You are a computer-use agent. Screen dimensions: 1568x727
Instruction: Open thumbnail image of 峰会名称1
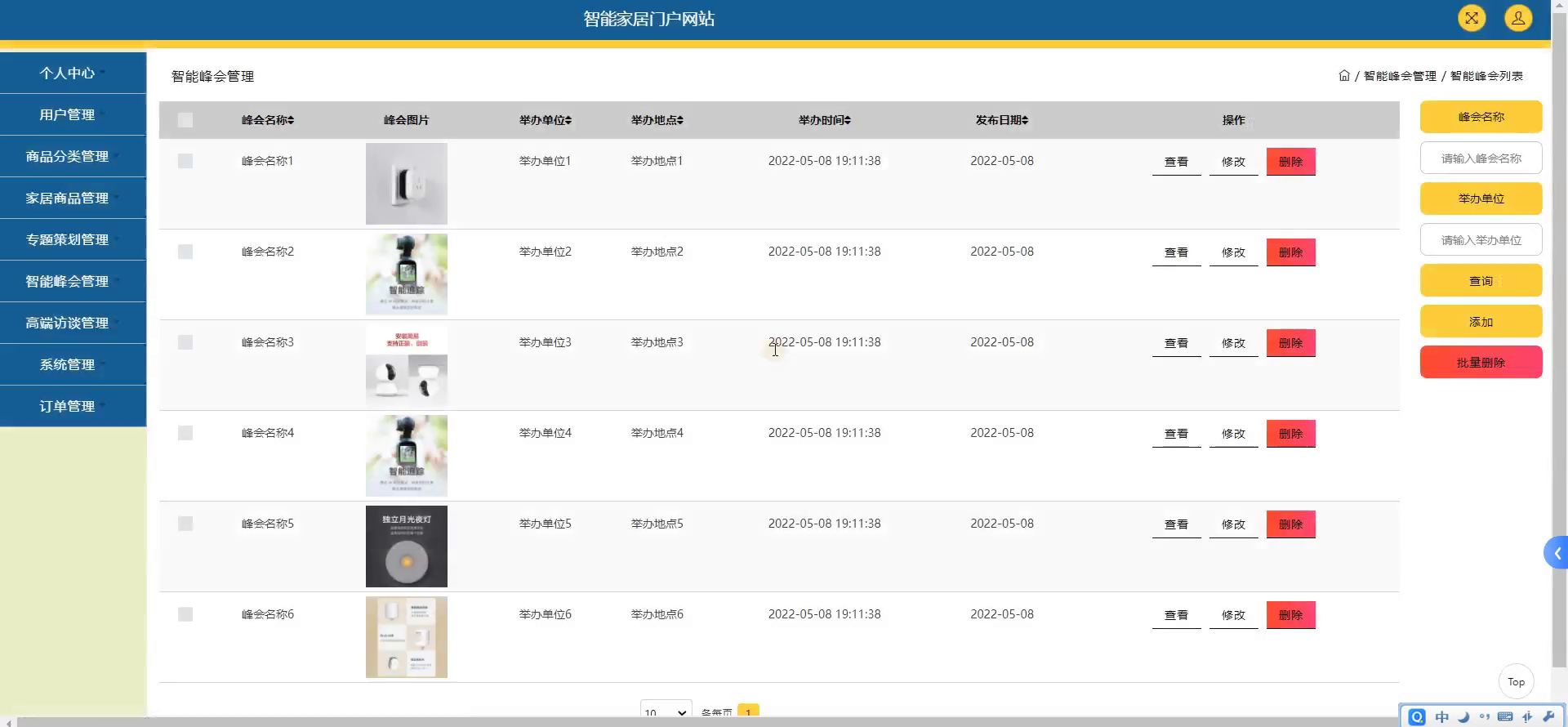407,184
